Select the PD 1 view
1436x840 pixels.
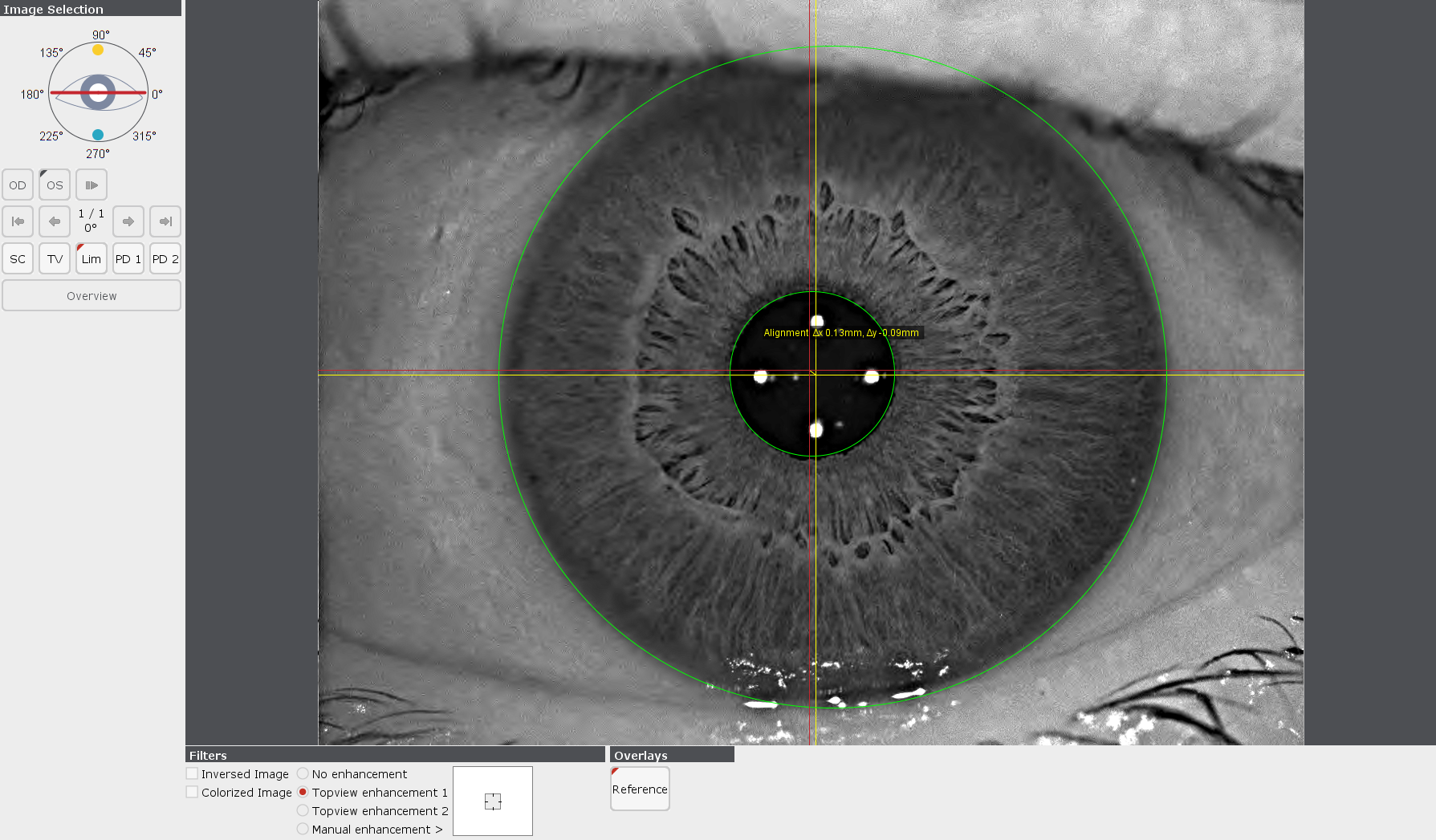(x=128, y=258)
